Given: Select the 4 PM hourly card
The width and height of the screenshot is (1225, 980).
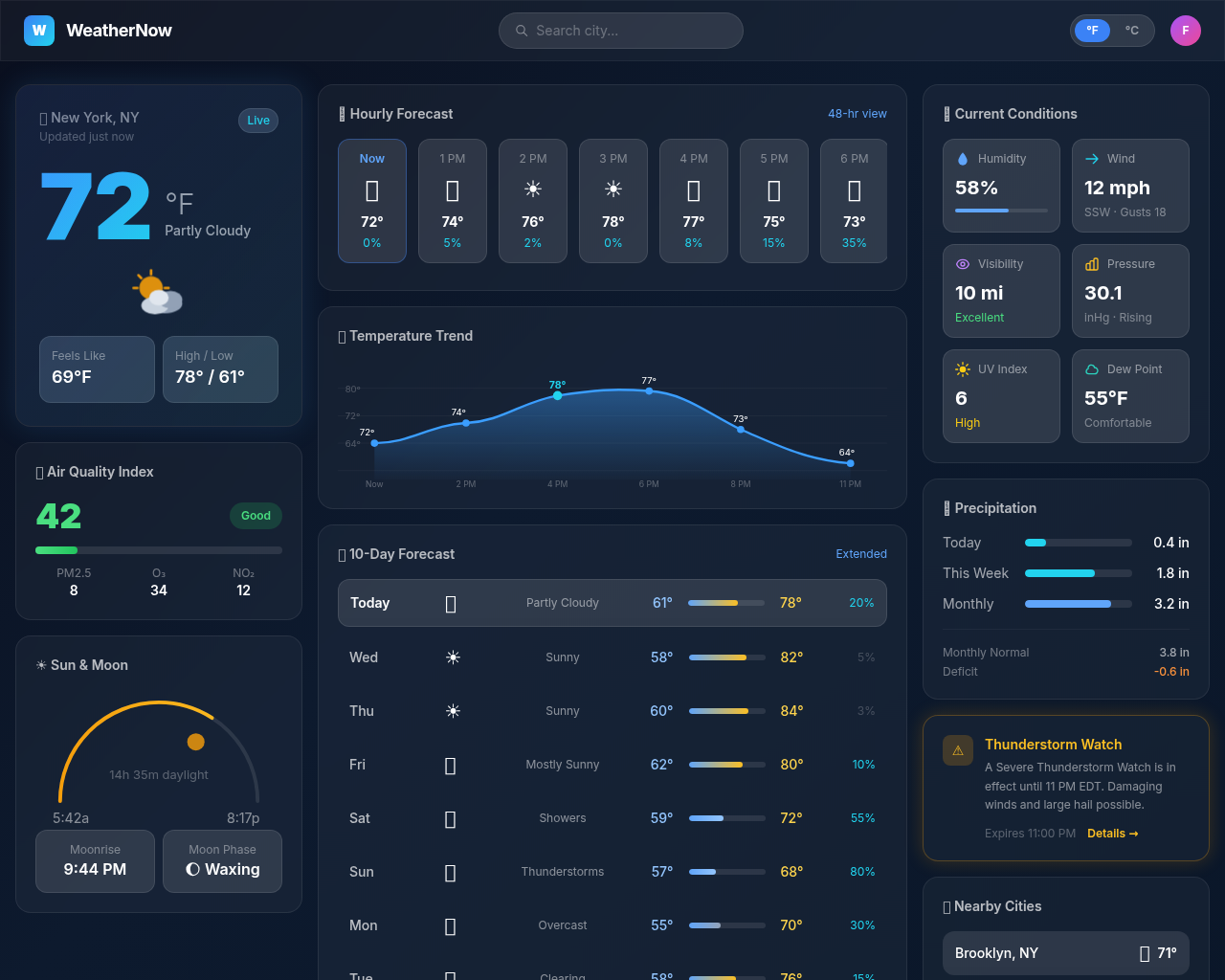Looking at the screenshot, I should tap(694, 201).
